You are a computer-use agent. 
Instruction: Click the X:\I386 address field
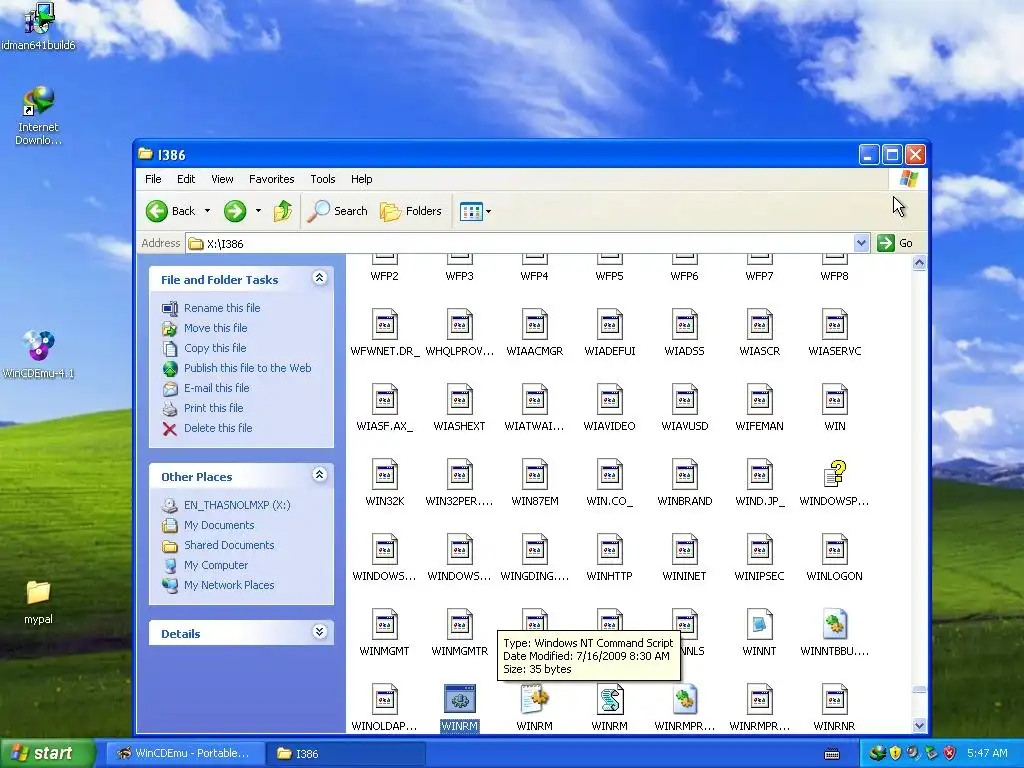coord(520,243)
